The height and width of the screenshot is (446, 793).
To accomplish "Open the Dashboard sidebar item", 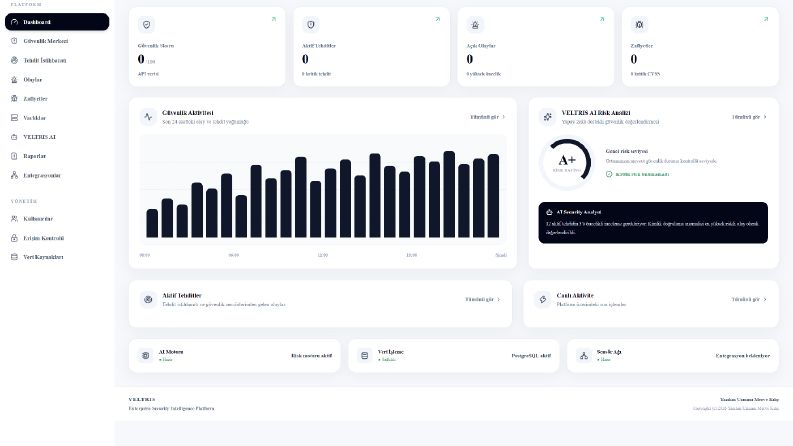I will [x=57, y=22].
